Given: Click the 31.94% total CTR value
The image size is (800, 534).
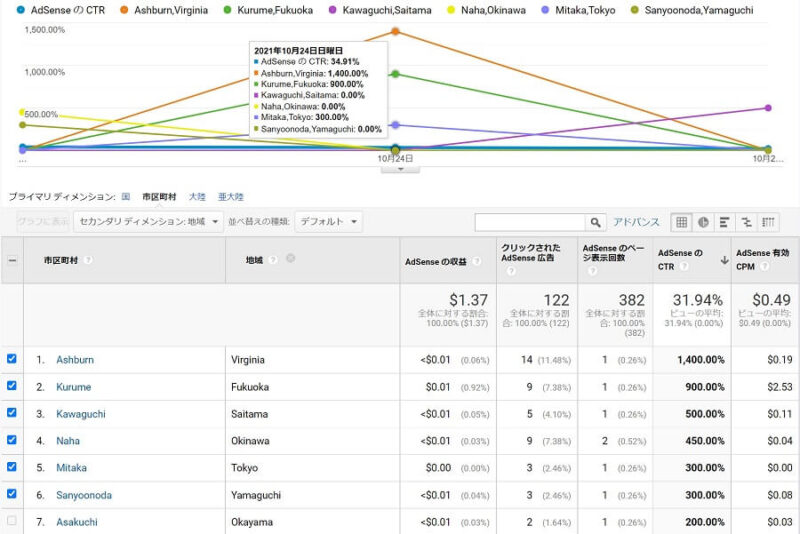Looking at the screenshot, I should coord(697,300).
